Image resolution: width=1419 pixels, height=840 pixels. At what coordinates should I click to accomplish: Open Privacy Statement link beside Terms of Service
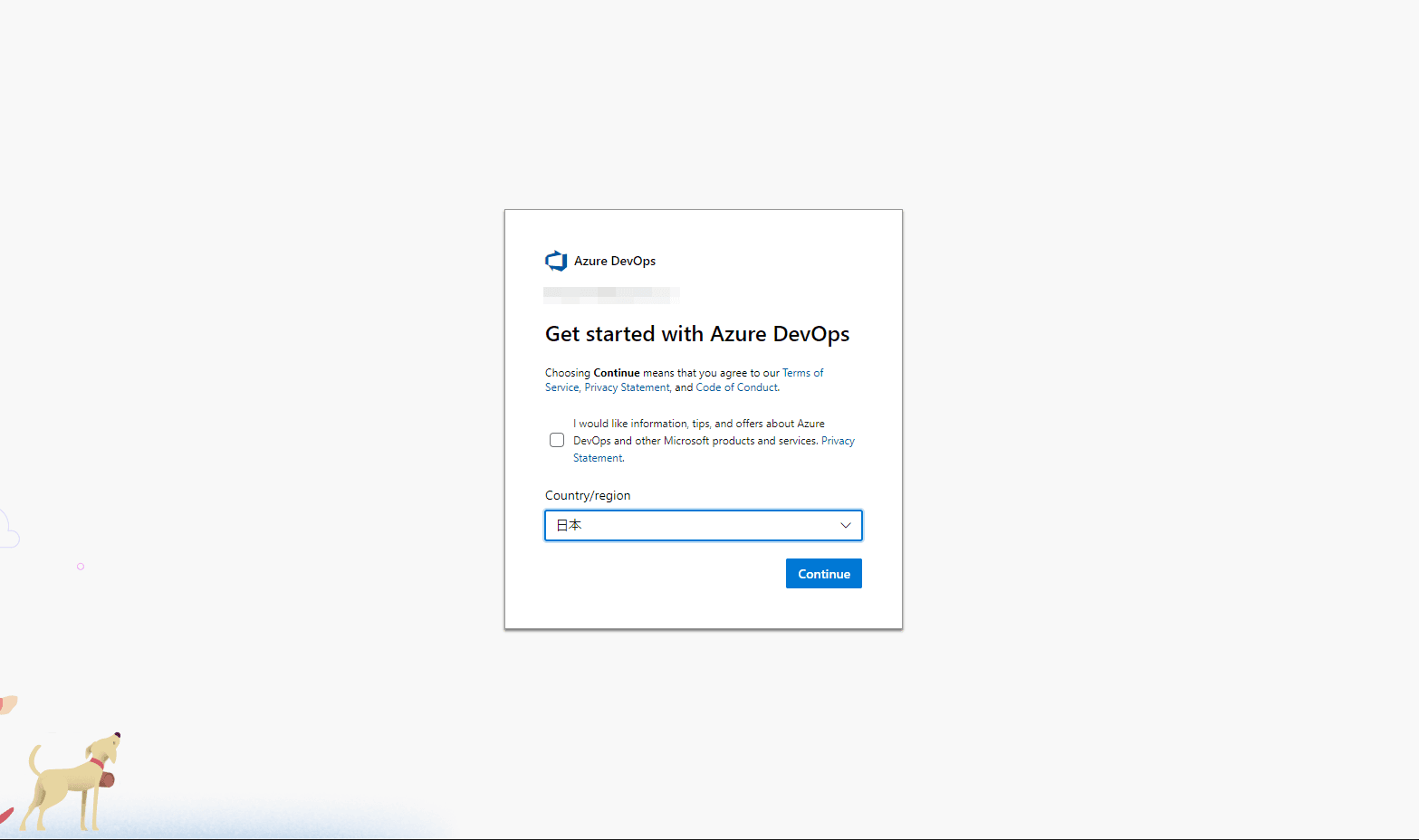[x=627, y=387]
